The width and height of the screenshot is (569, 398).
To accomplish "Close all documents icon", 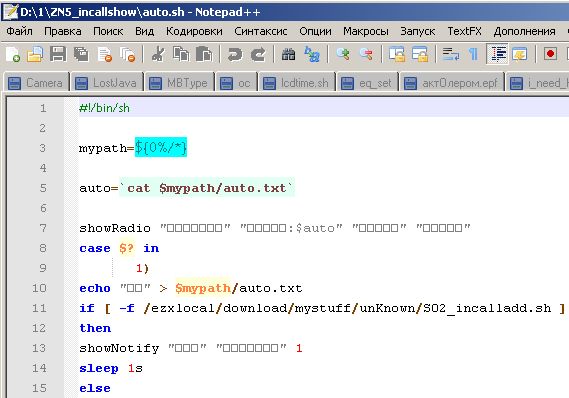I will pyautogui.click(x=128, y=54).
